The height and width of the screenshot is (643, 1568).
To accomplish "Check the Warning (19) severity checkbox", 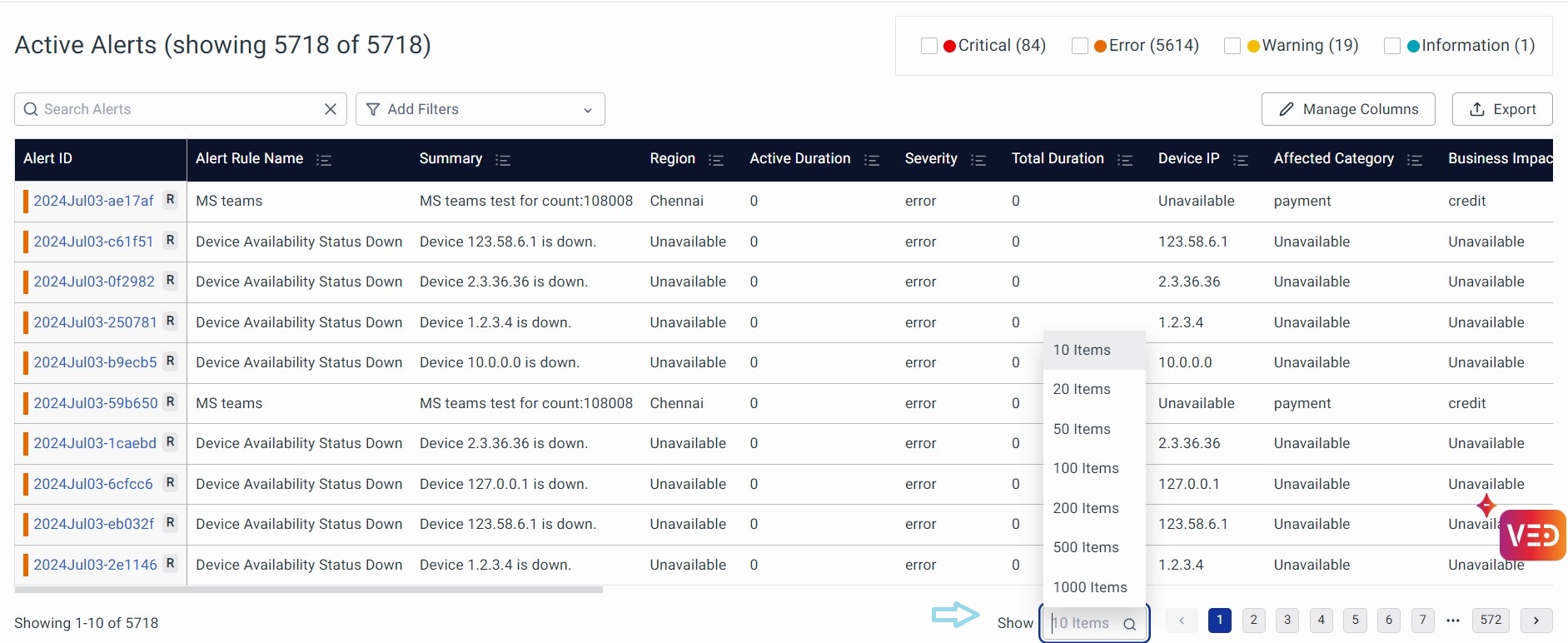I will [x=1232, y=46].
